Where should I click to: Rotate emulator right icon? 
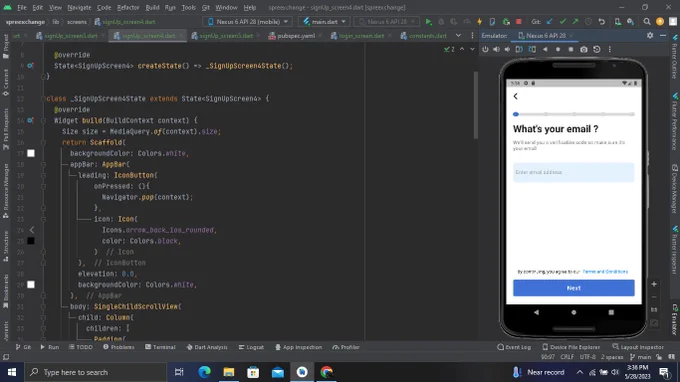pyautogui.click(x=532, y=49)
